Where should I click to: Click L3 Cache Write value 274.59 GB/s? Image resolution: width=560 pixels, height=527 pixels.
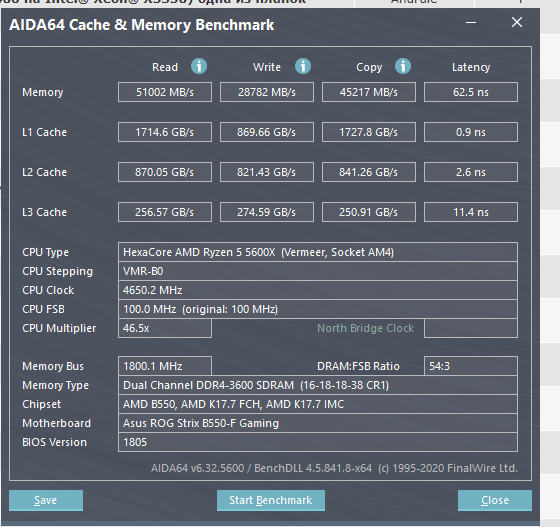[267, 212]
